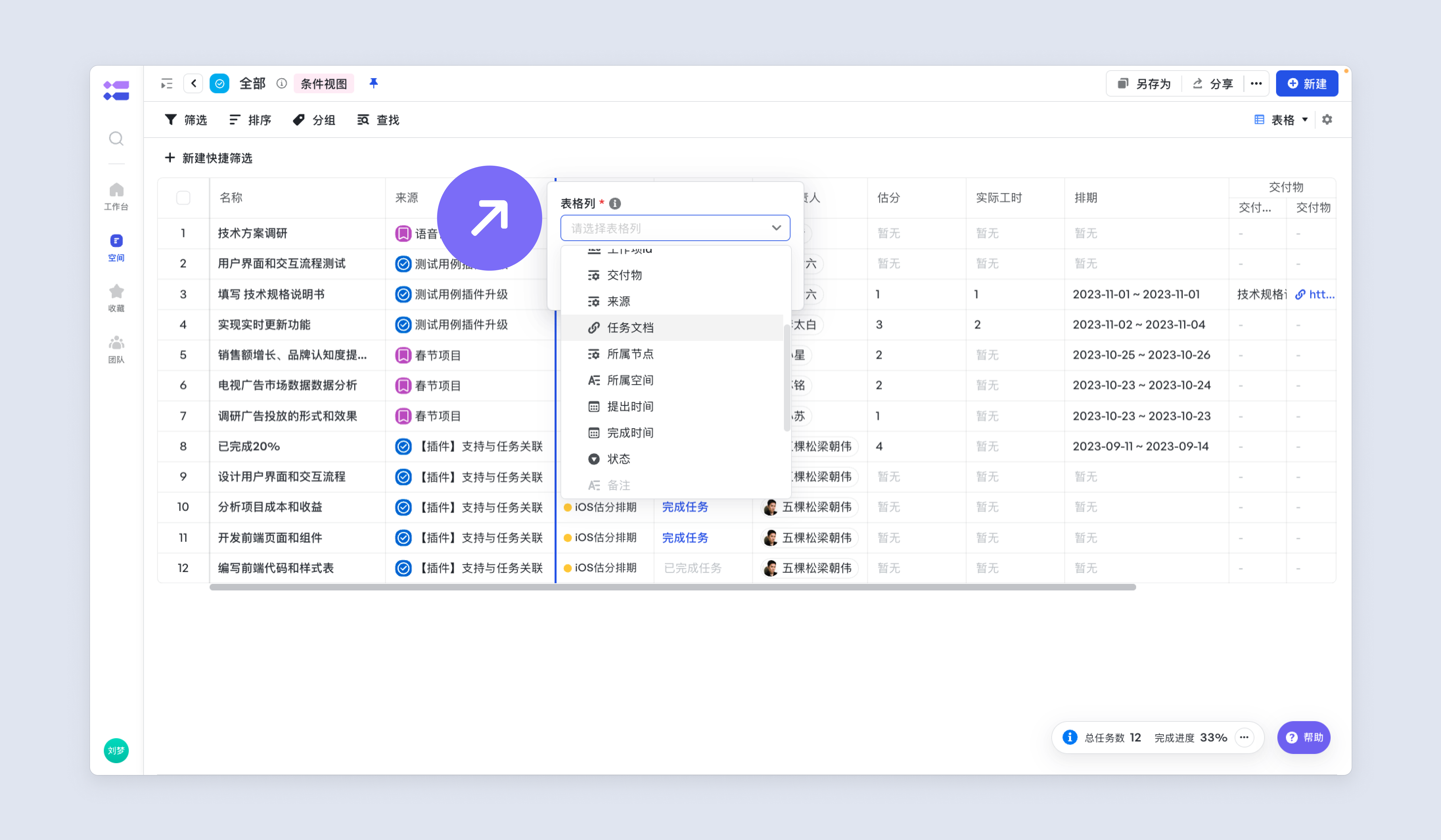Image resolution: width=1441 pixels, height=840 pixels.
Task: Click 春节项目 source in row 5
Action: (x=428, y=355)
